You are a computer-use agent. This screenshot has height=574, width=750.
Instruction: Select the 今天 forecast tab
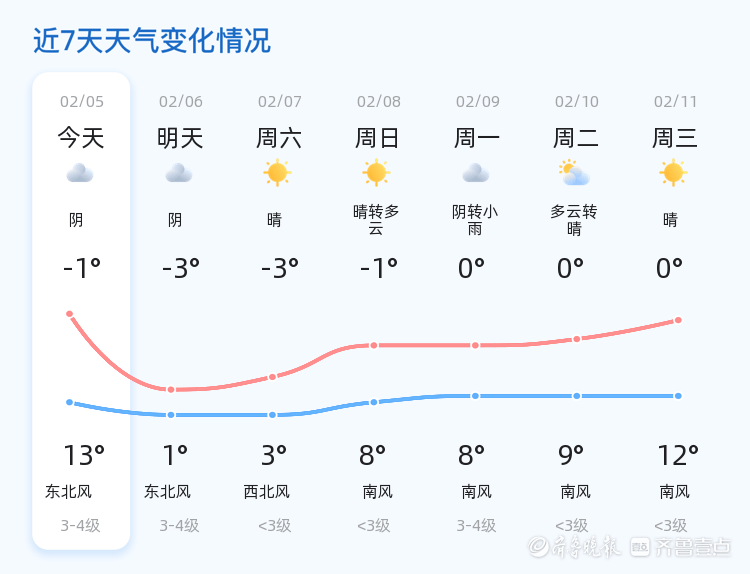(x=81, y=138)
